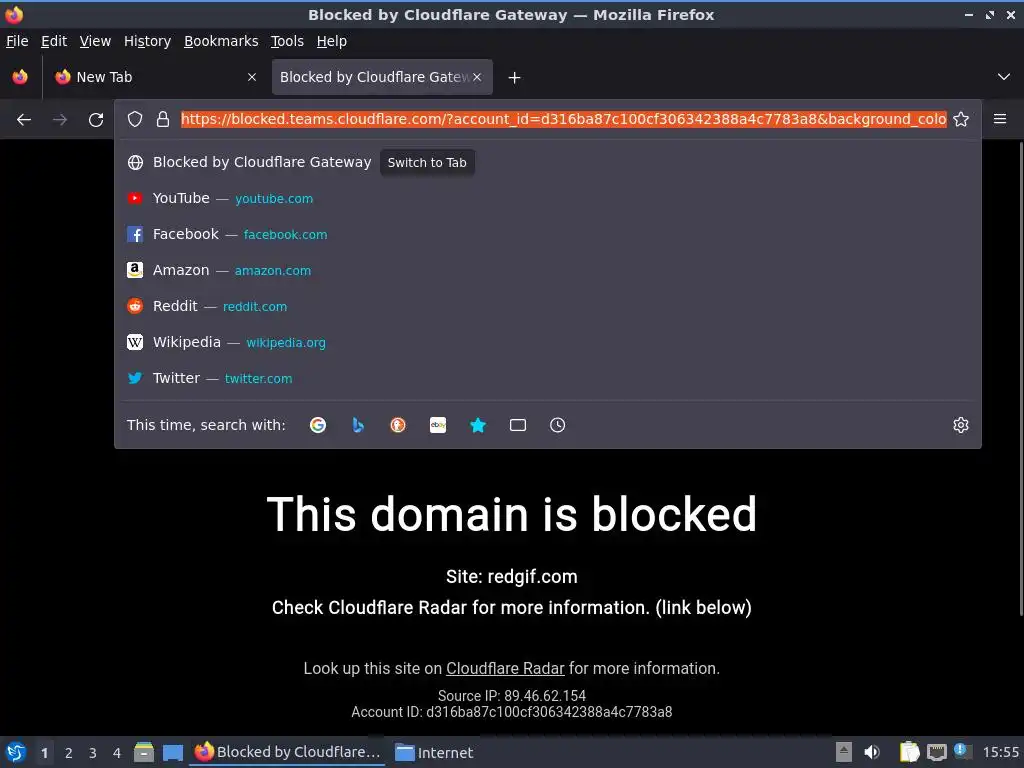Select the Twitter suggestion
The width and height of the screenshot is (1024, 768).
[x=548, y=378]
